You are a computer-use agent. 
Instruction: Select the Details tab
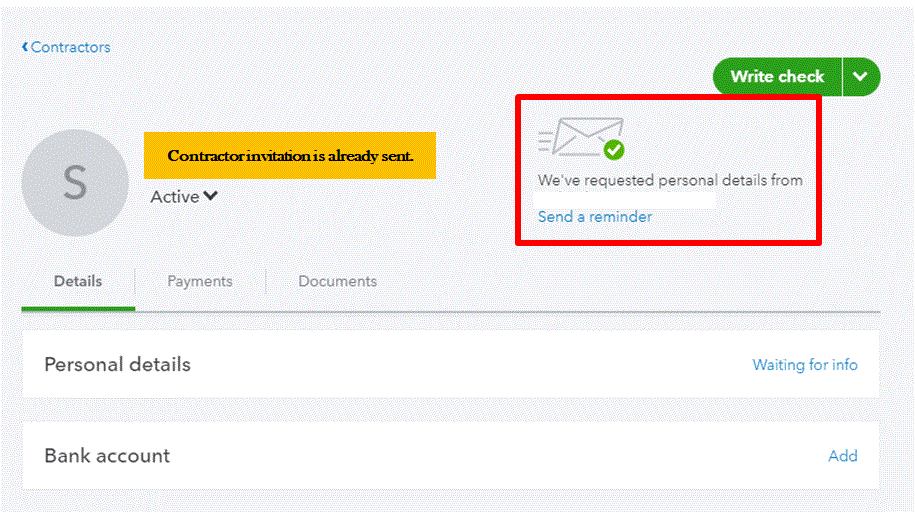pyautogui.click(x=78, y=281)
